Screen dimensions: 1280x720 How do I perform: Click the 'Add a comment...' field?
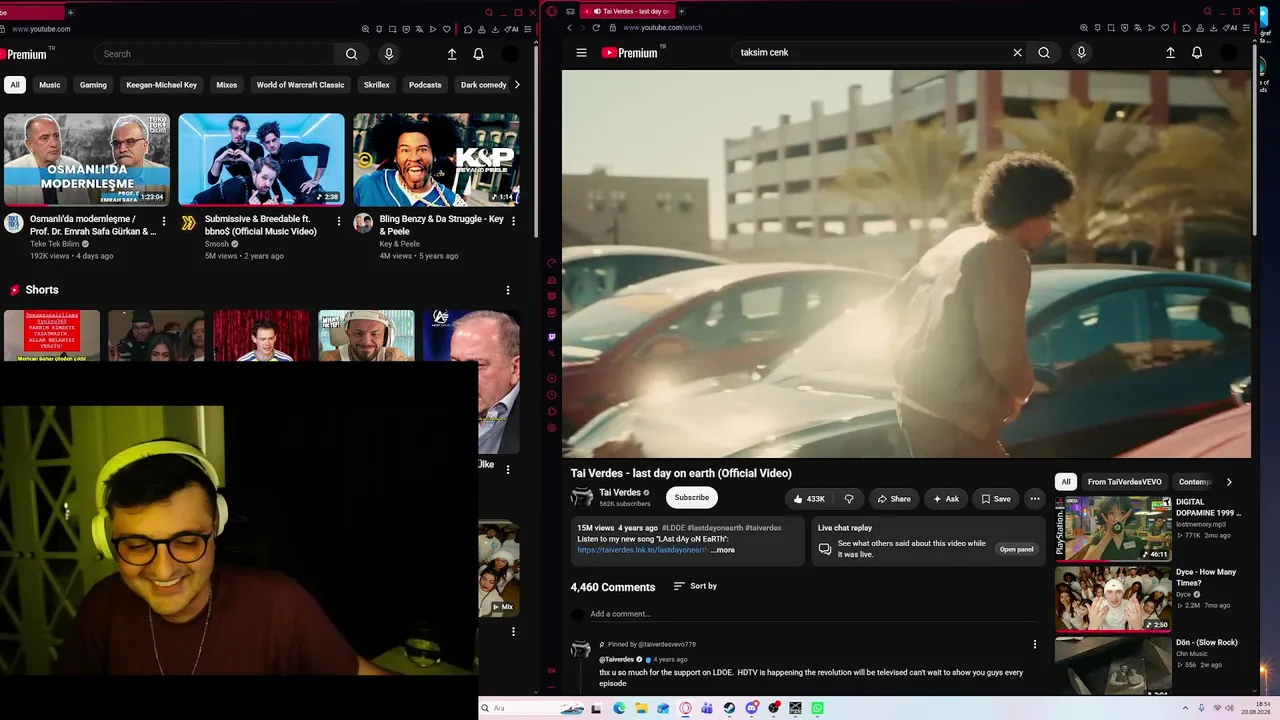[815, 614]
